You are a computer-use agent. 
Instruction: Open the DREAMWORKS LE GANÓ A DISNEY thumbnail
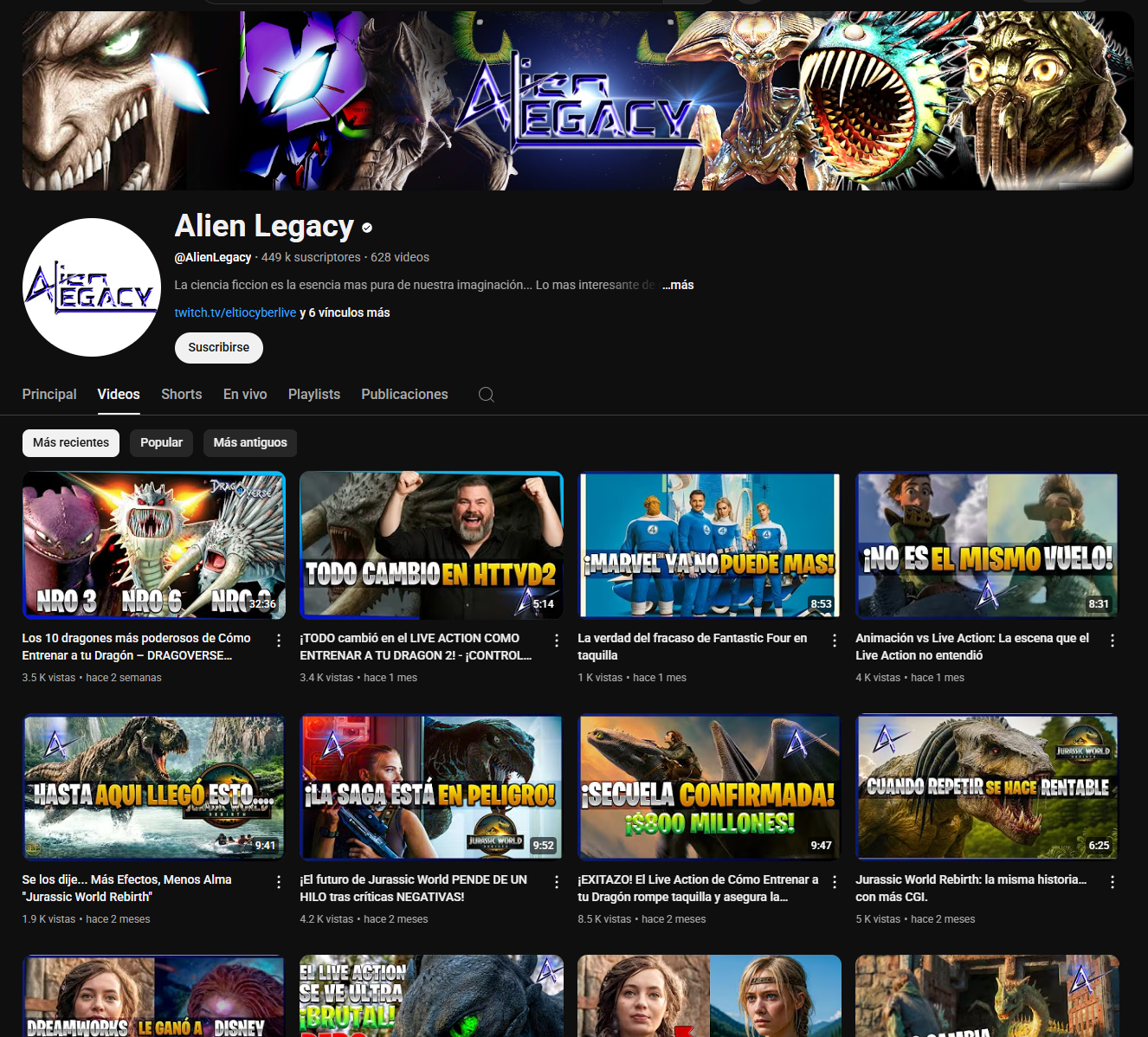tap(154, 995)
